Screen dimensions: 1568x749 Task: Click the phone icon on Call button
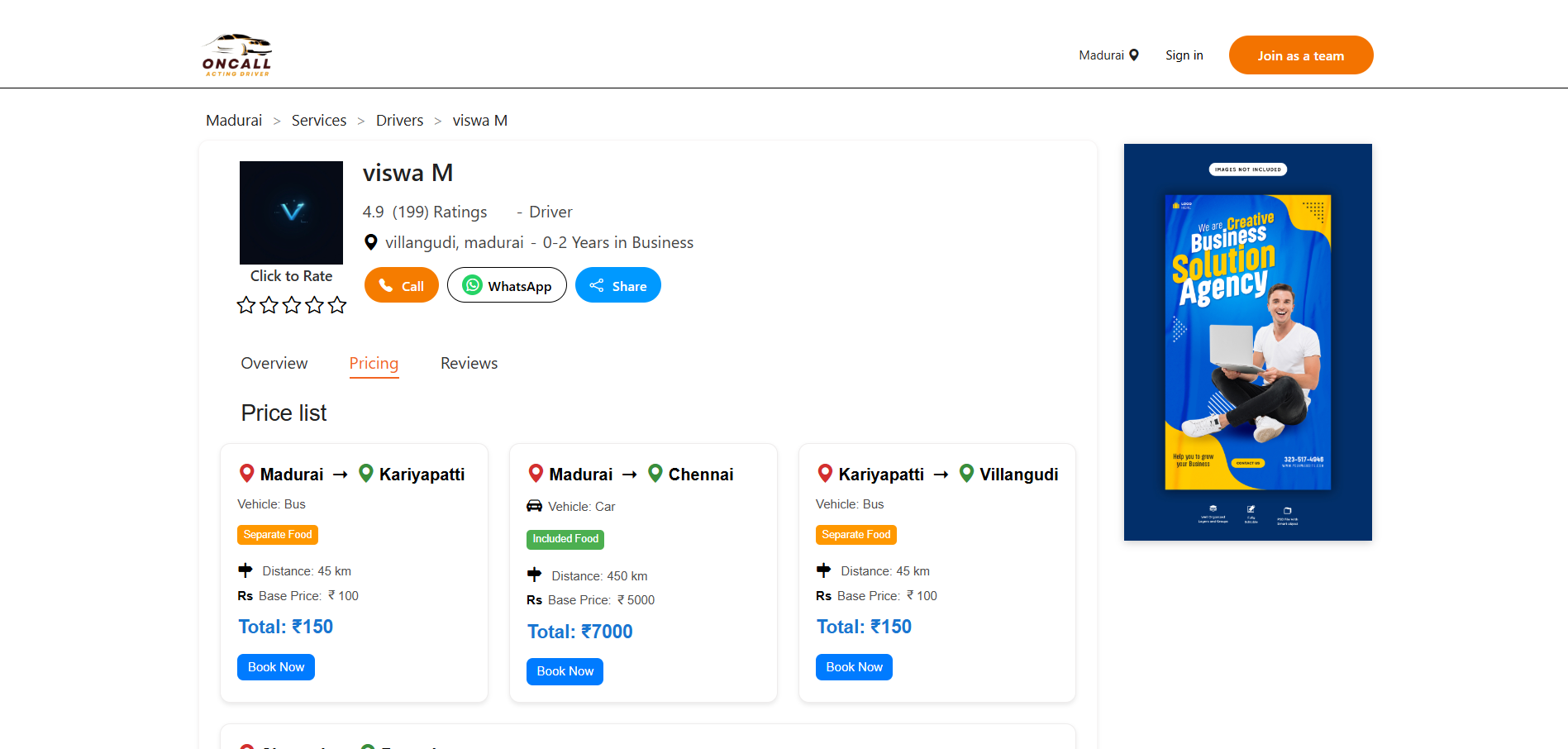(x=385, y=285)
